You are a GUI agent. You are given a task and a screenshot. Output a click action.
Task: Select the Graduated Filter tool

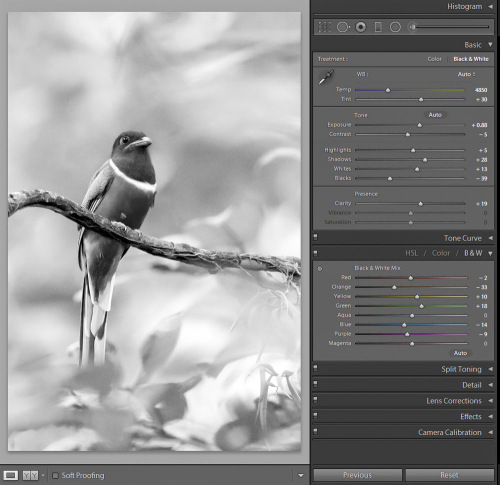tap(378, 27)
